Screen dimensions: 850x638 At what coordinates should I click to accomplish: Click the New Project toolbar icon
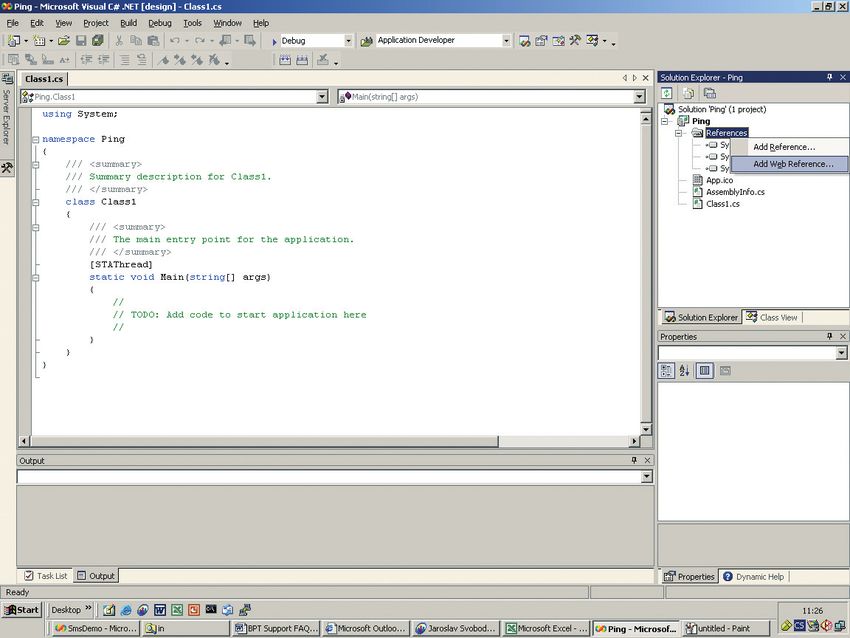[x=14, y=41]
